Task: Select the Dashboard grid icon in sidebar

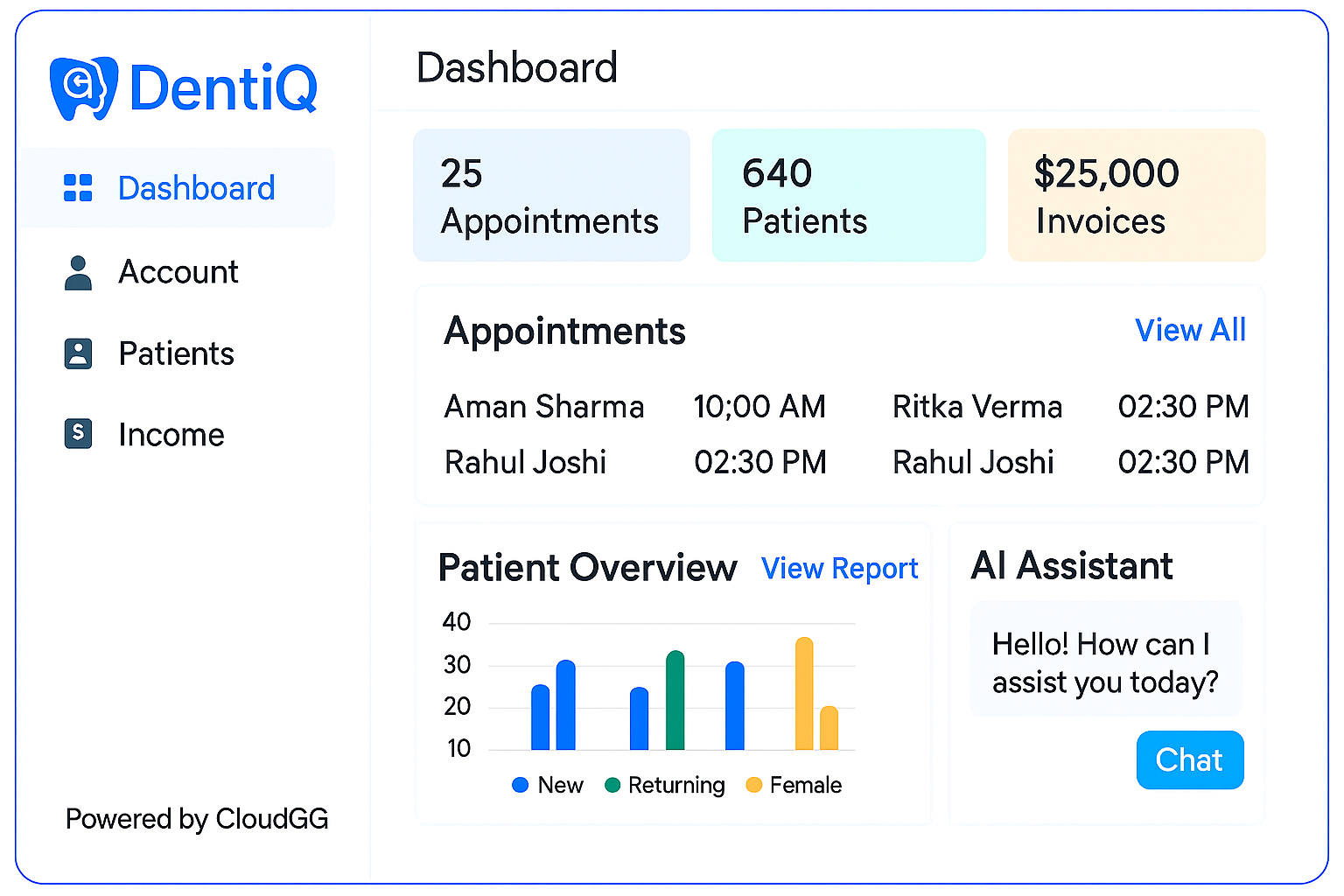Action: pos(80,187)
